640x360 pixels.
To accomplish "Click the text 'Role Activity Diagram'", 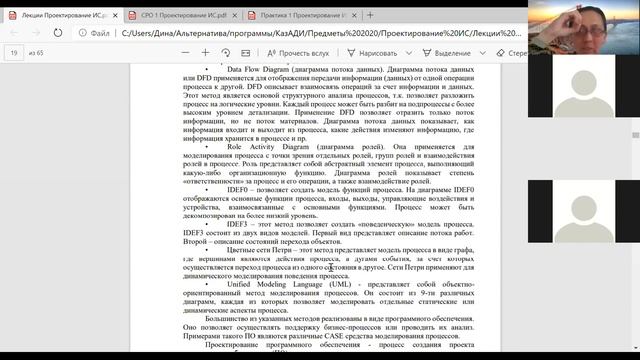I will coord(268,147).
